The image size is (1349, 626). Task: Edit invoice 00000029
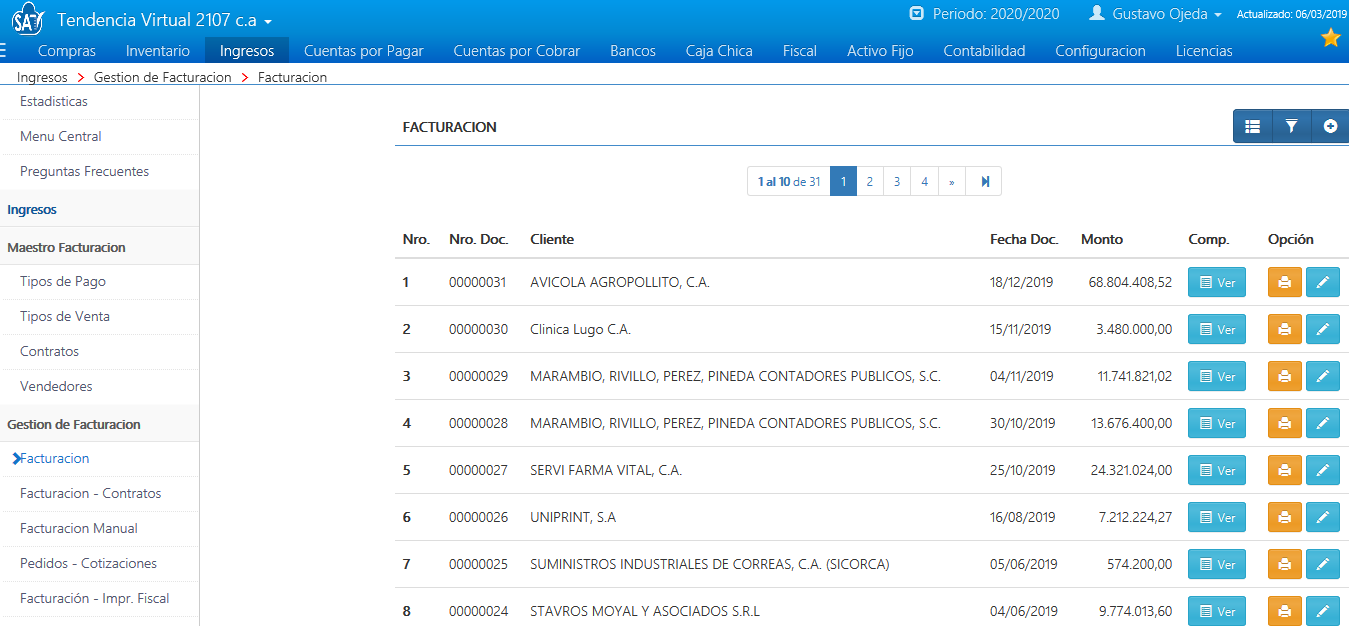coord(1323,377)
